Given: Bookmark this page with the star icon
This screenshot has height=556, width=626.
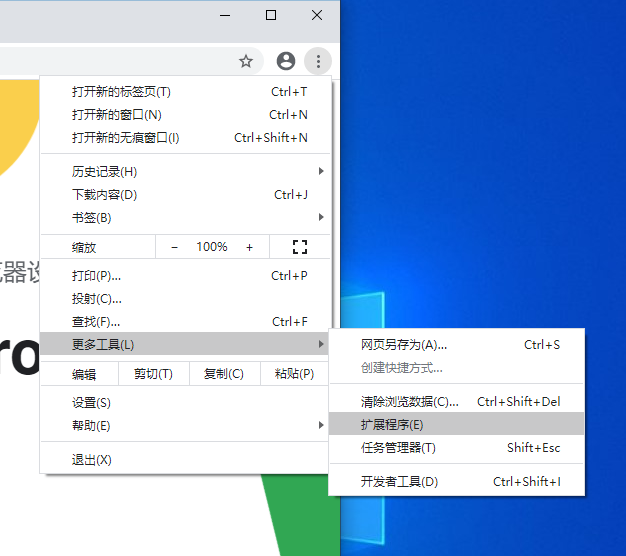Looking at the screenshot, I should click(x=246, y=61).
